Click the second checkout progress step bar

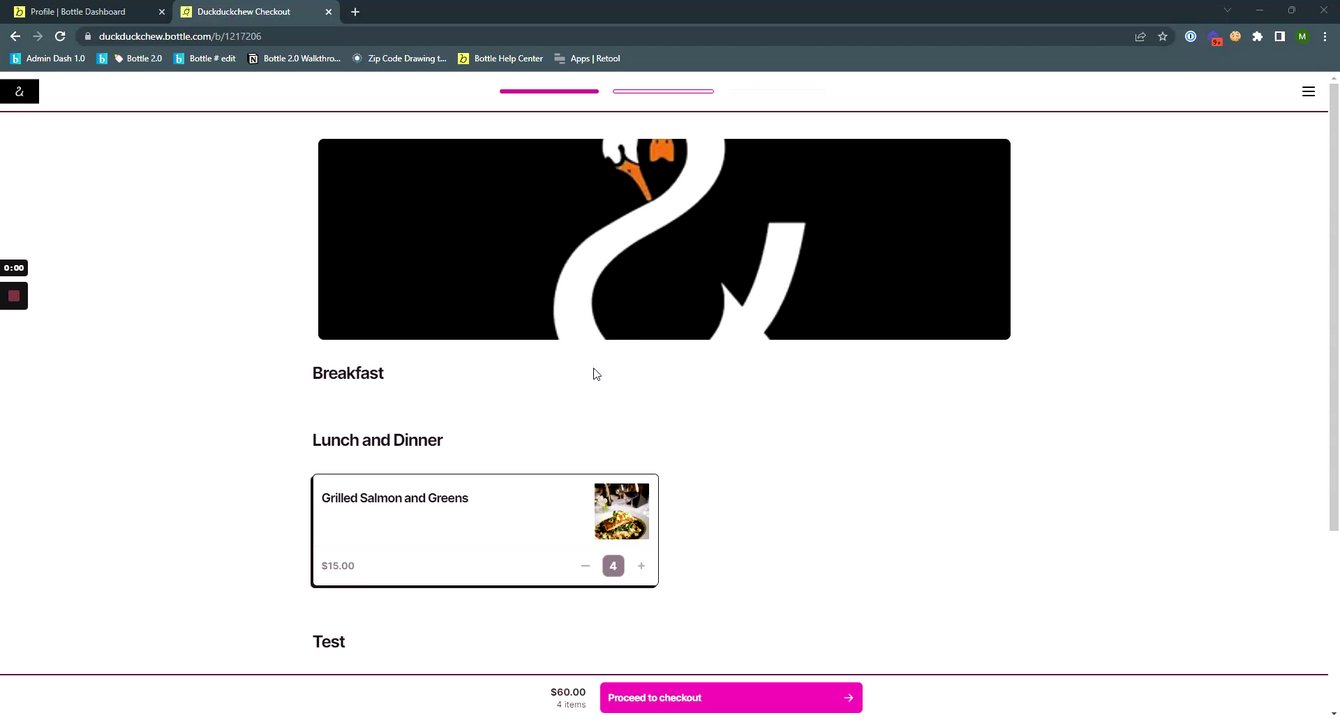pyautogui.click(x=663, y=91)
